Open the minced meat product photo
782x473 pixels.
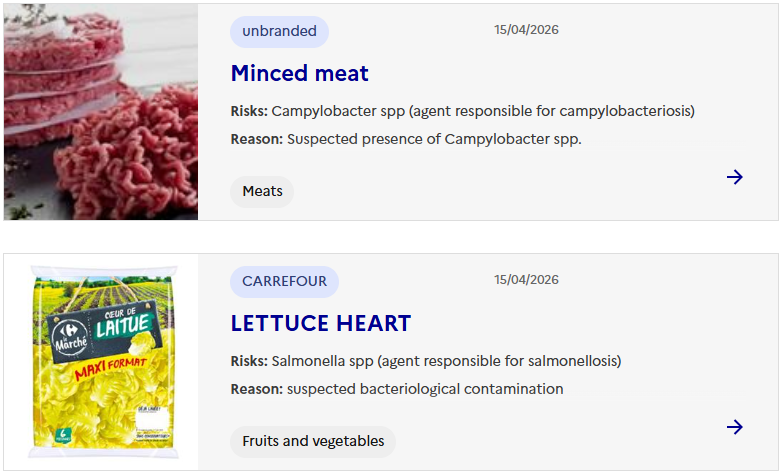(101, 112)
